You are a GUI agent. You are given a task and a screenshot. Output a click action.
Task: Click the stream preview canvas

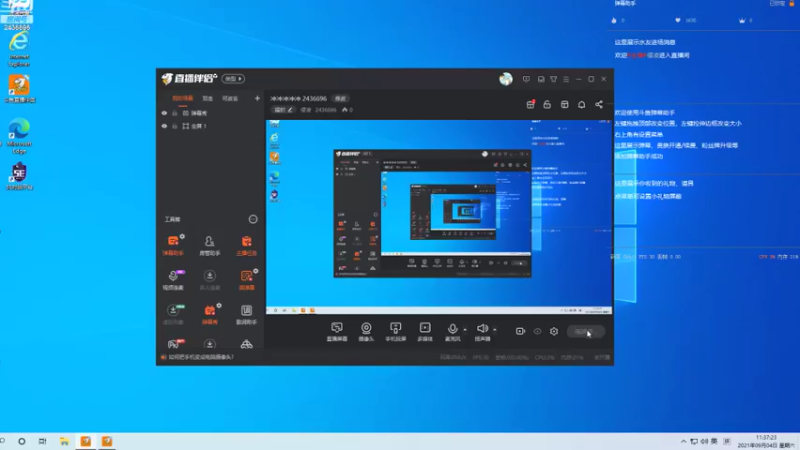click(439, 217)
